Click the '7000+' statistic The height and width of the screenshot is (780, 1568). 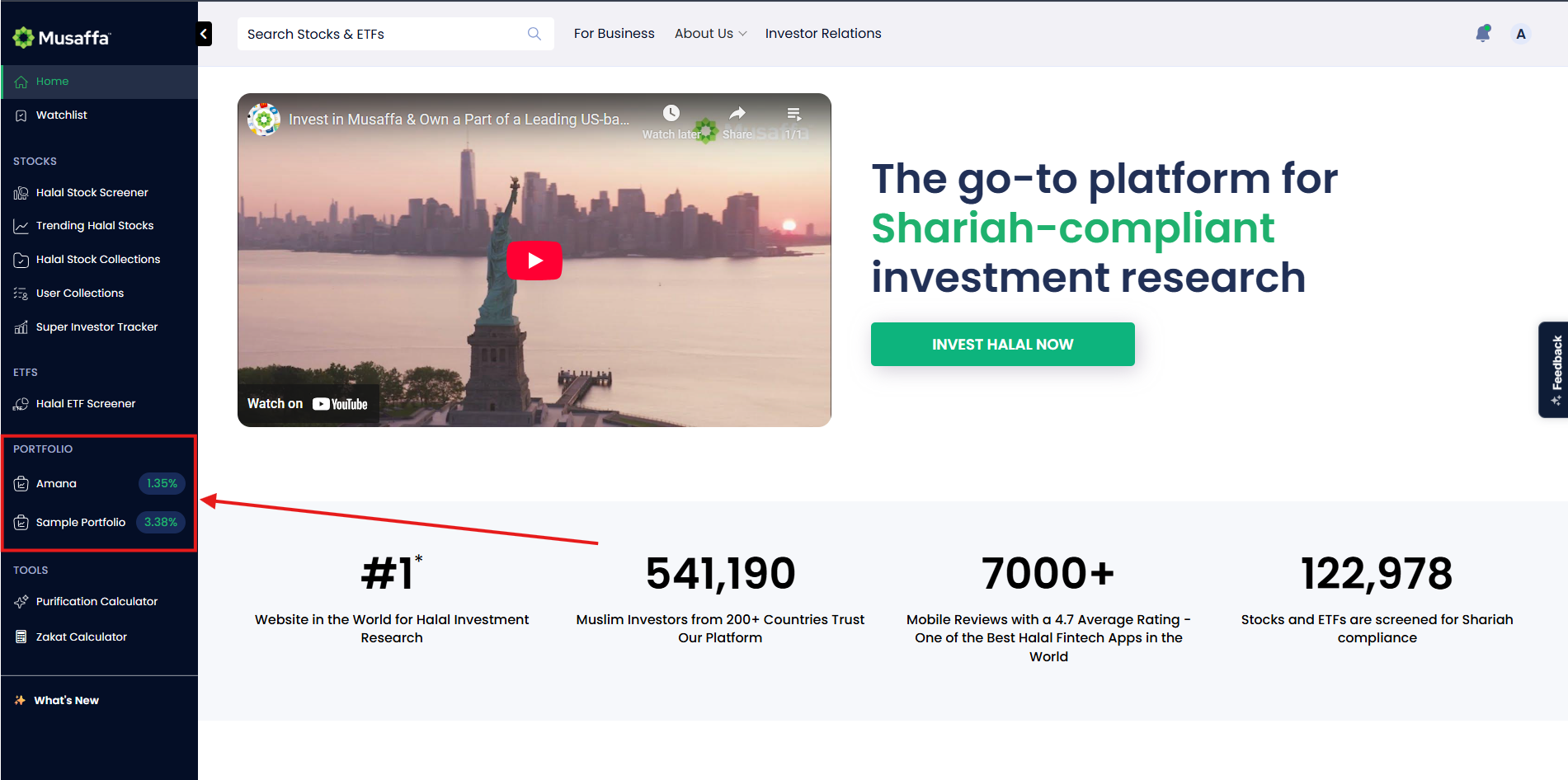[1048, 574]
